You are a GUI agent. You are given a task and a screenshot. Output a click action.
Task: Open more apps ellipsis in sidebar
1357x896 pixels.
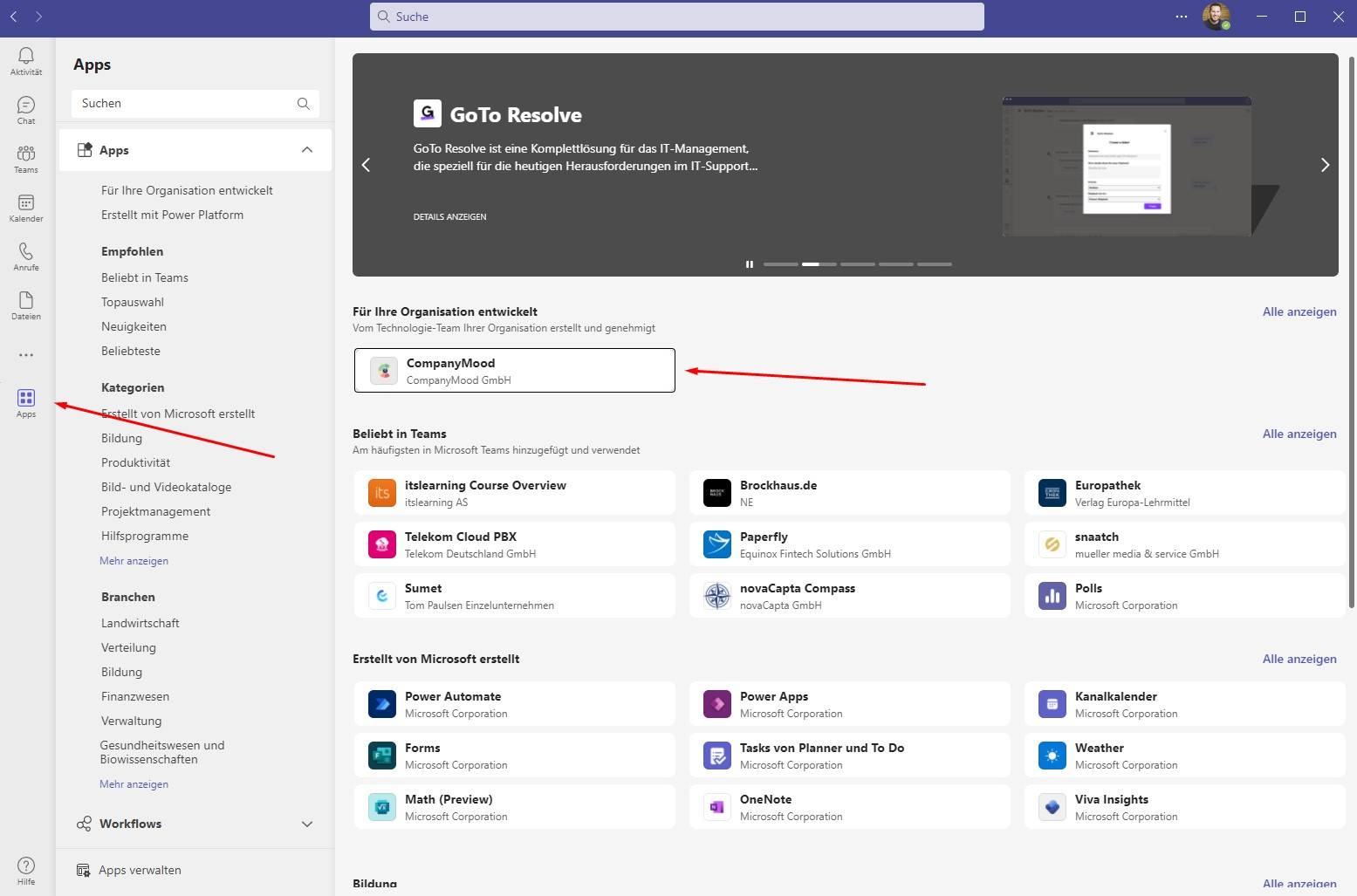coord(26,355)
